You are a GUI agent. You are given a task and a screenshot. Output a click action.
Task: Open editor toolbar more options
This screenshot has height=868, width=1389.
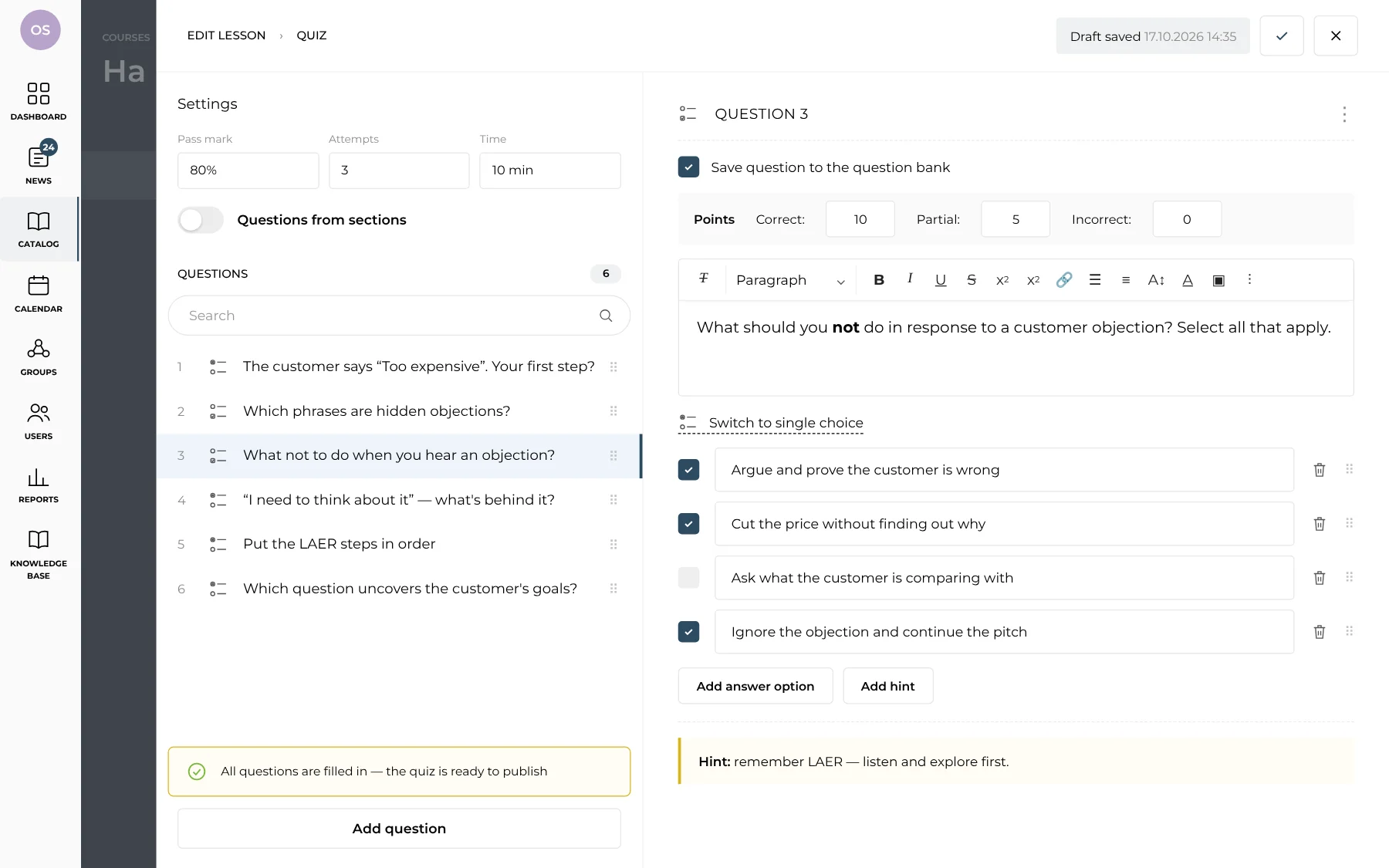tap(1249, 279)
